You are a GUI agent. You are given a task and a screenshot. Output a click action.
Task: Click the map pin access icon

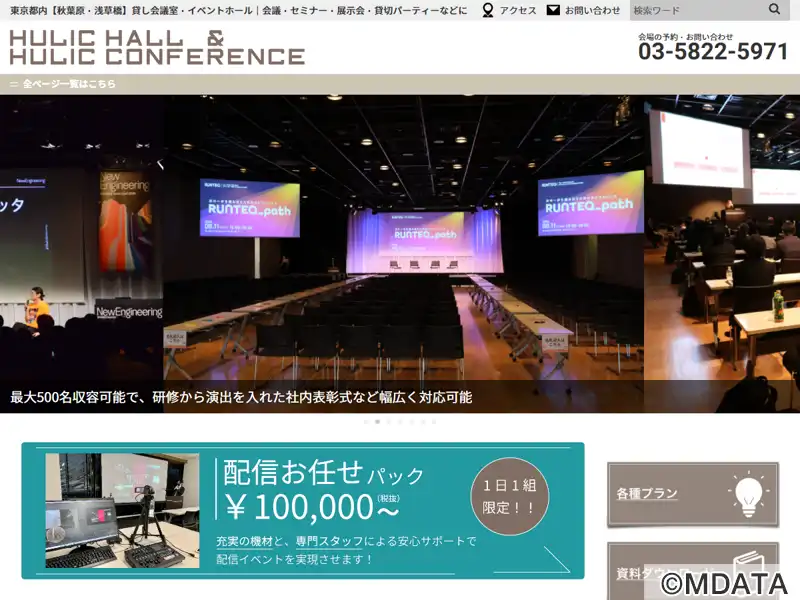pos(488,10)
